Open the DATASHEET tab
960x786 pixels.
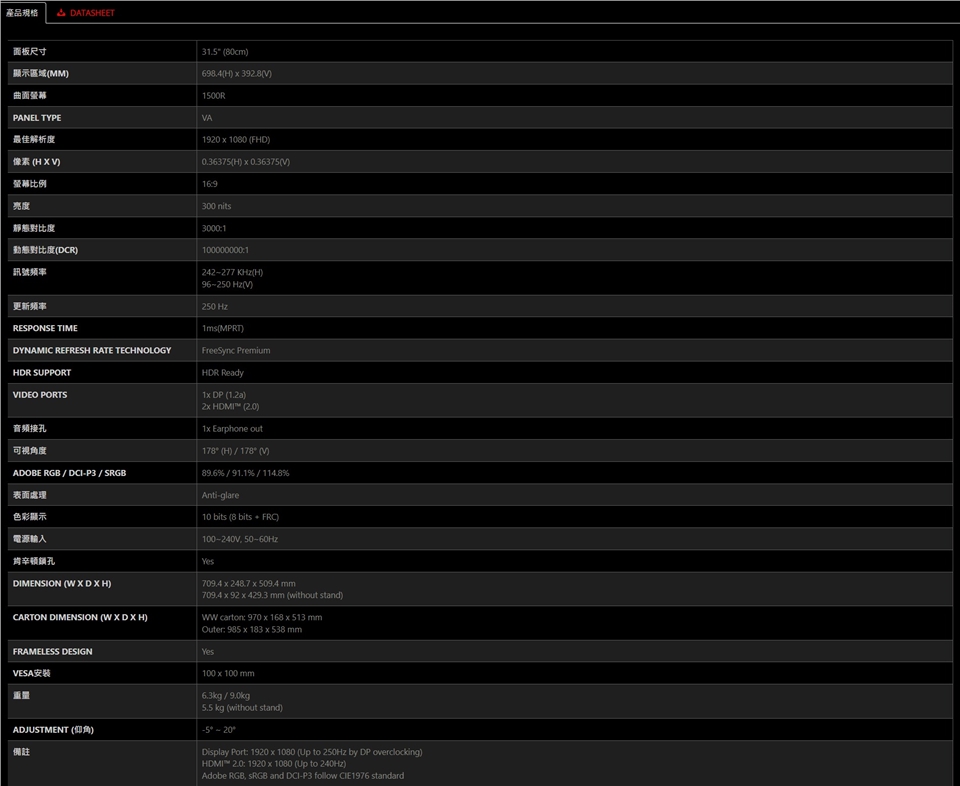(92, 13)
